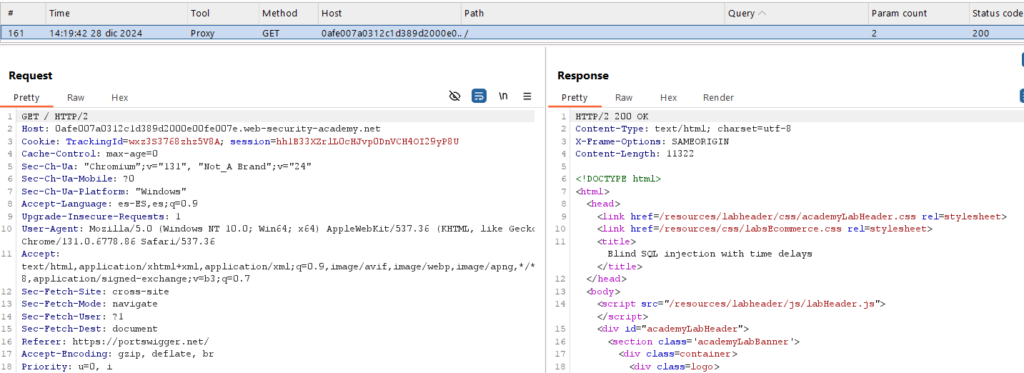
Task: Click the response Content-Type header
Action: click(x=683, y=129)
